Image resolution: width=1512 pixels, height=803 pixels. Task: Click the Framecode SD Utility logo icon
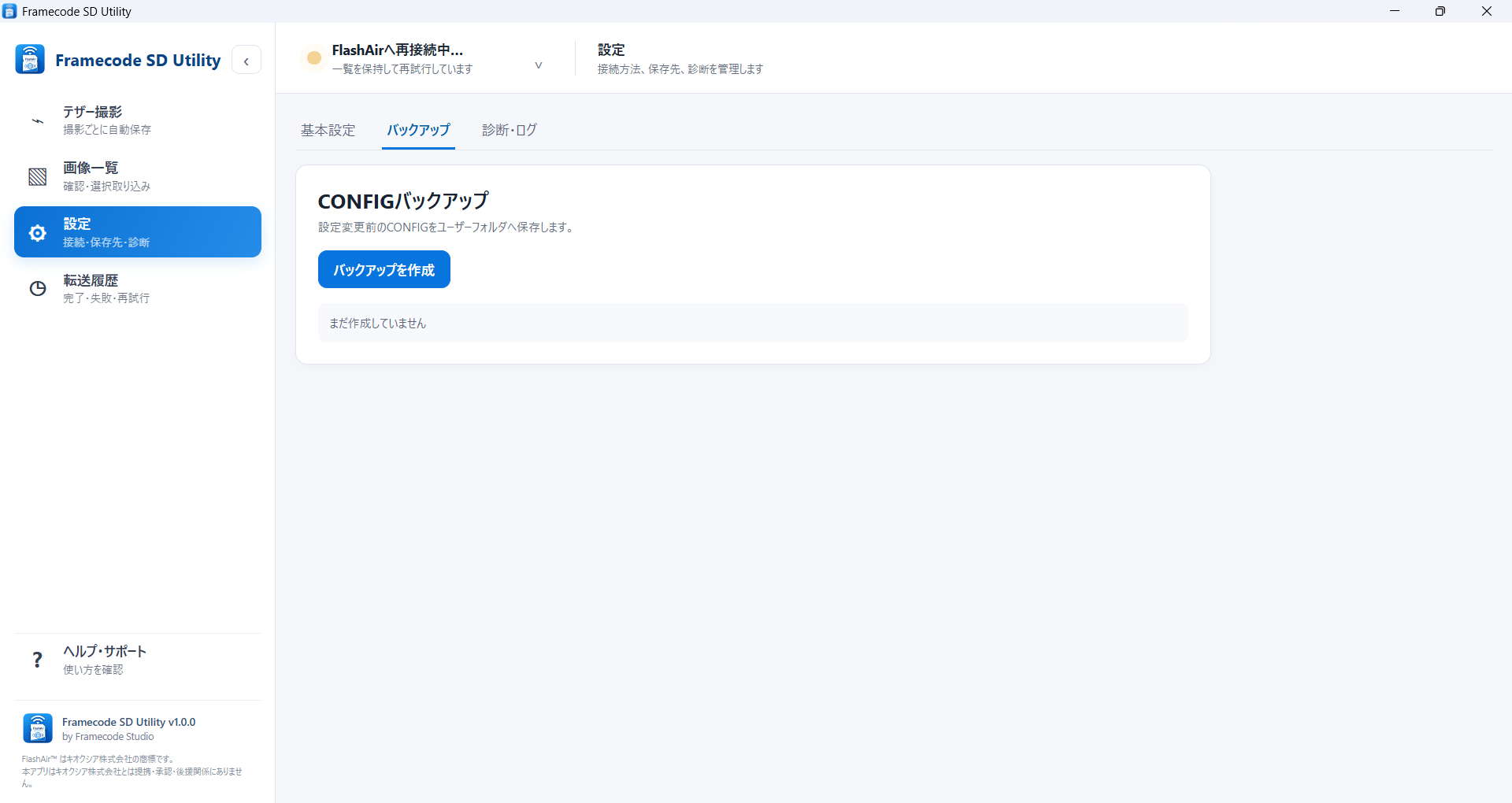(x=30, y=60)
